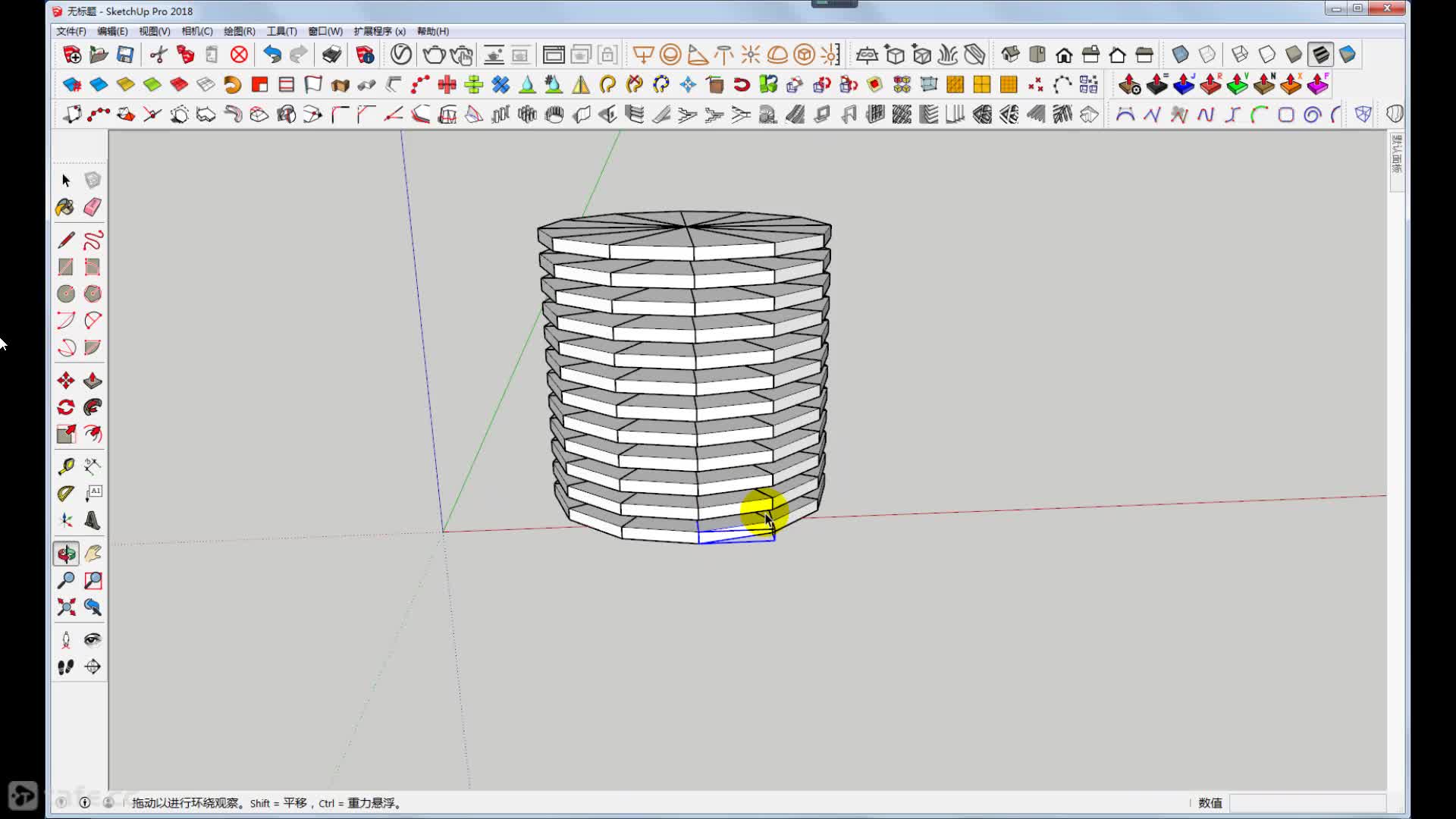Select the Zoom magnifier tool
Screen dimensions: 1456x819
pyautogui.click(x=66, y=581)
